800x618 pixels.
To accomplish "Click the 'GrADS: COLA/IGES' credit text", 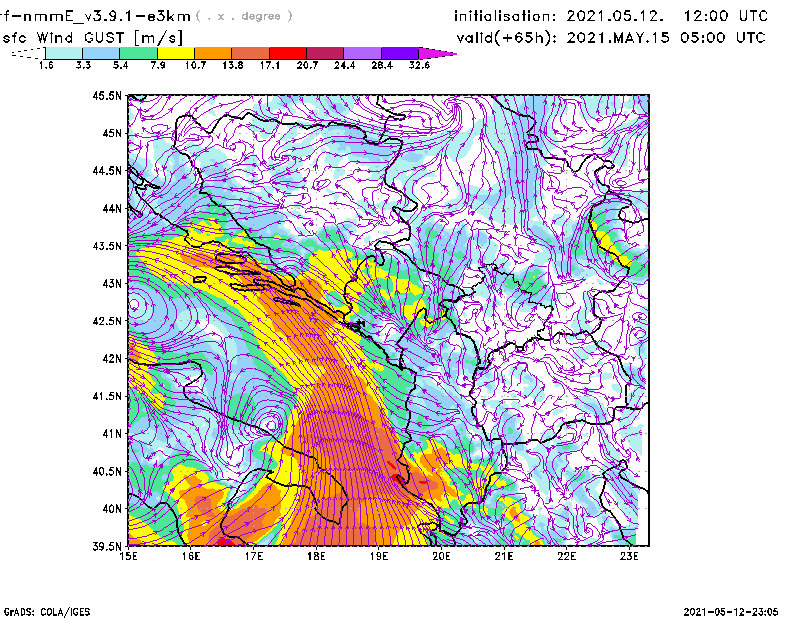I will tap(47, 612).
